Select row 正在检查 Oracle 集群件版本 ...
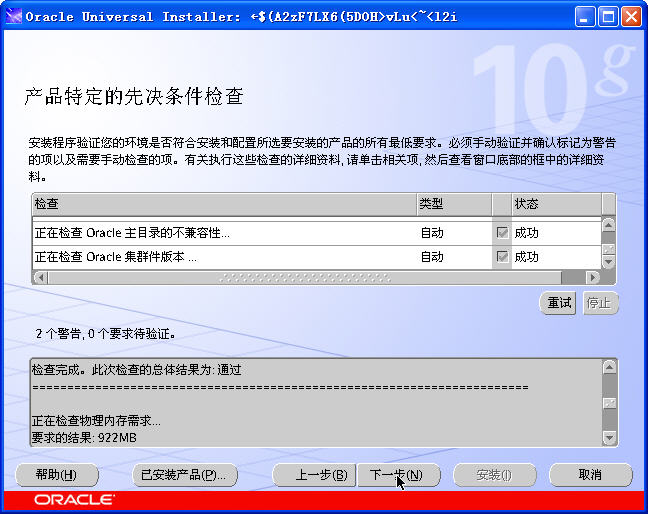The height and width of the screenshot is (514, 648). pyautogui.click(x=317, y=257)
